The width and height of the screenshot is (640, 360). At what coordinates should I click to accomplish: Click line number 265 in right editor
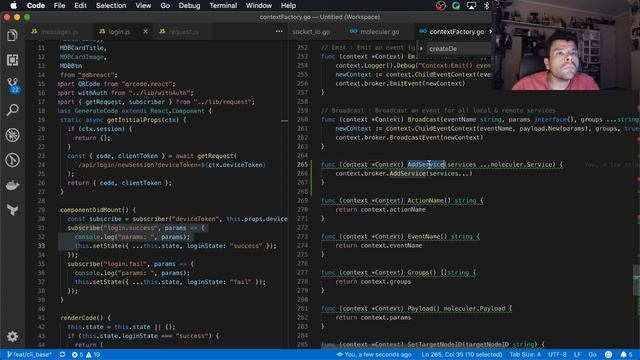[302, 164]
